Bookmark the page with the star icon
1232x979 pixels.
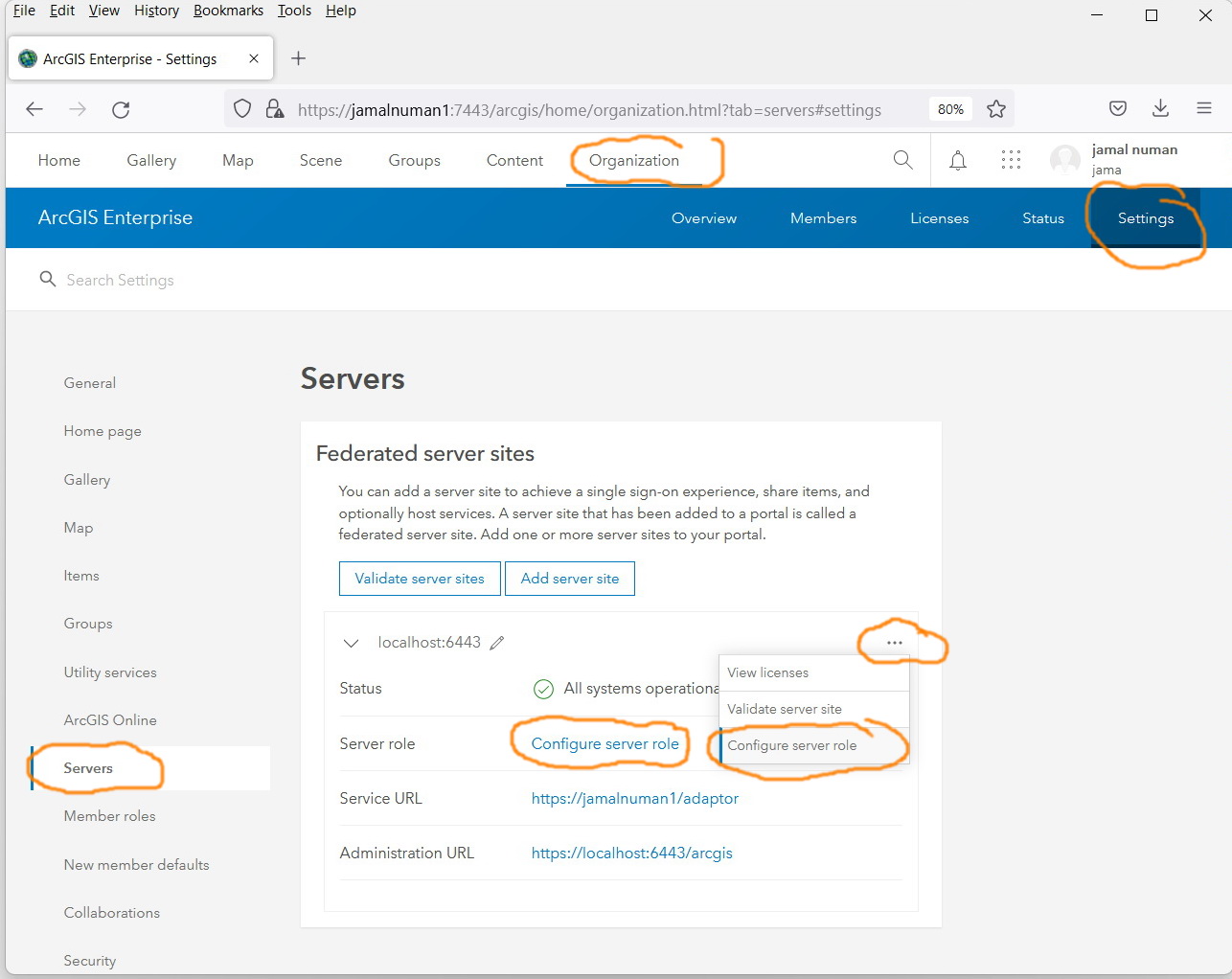tap(996, 108)
